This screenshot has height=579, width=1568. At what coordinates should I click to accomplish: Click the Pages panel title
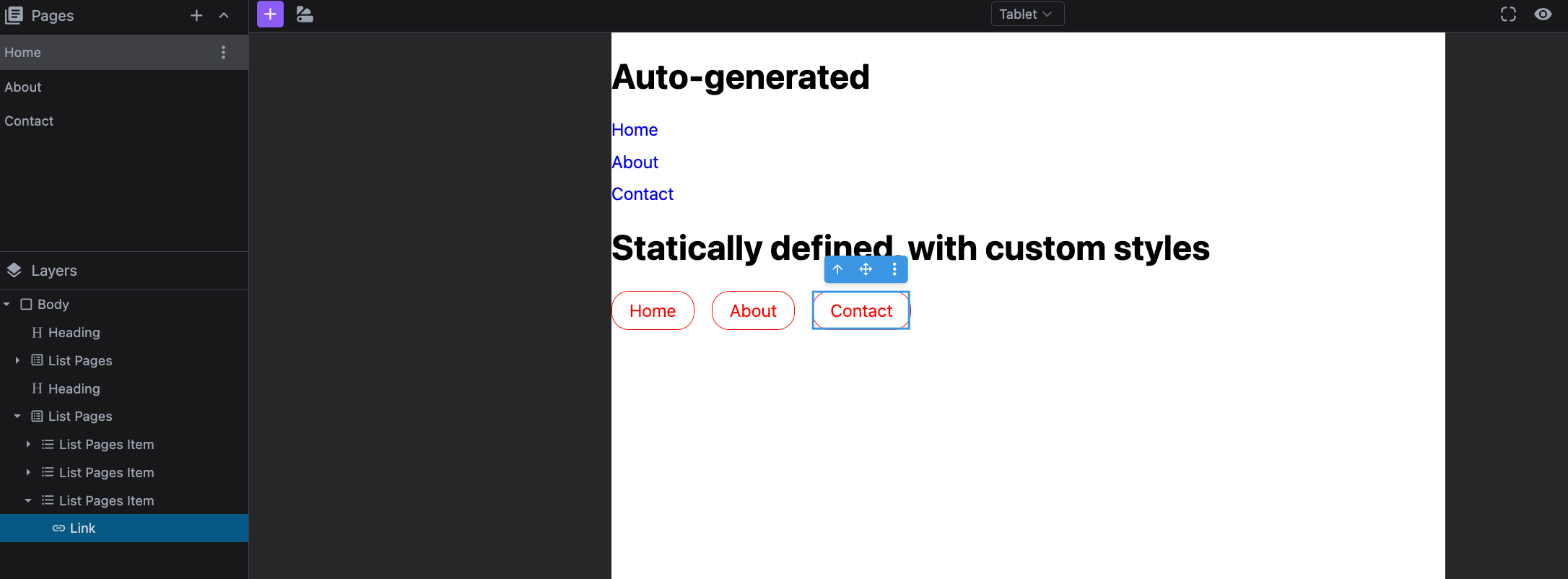point(53,15)
